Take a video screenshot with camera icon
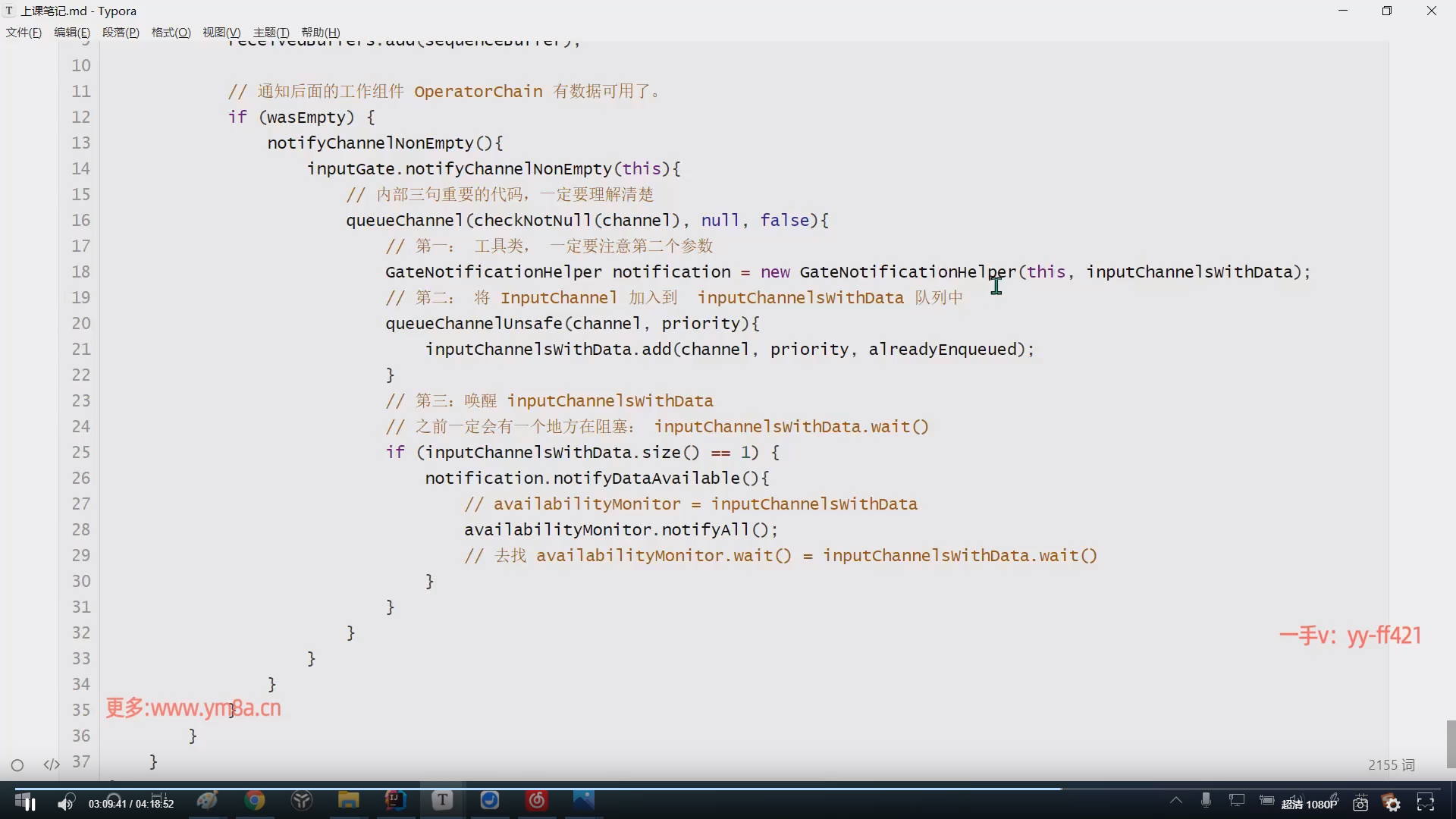 (x=1360, y=803)
